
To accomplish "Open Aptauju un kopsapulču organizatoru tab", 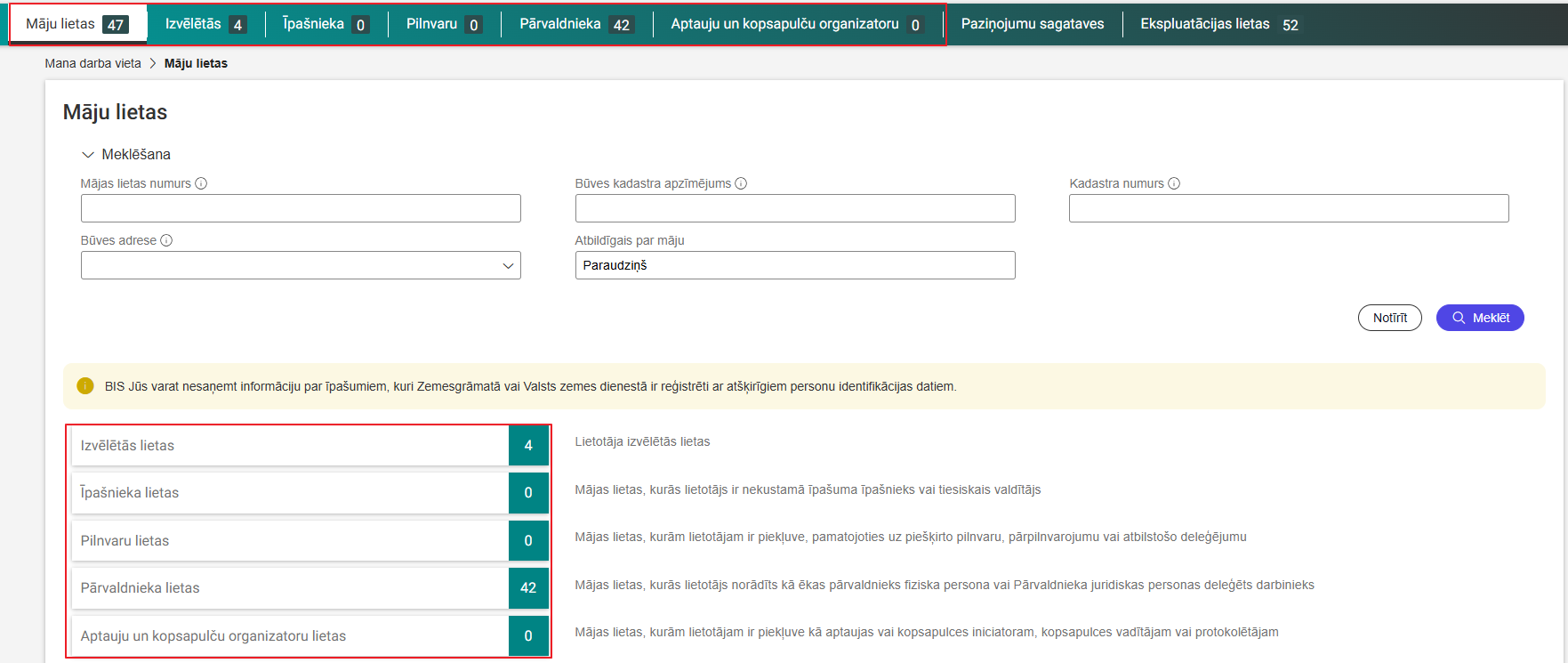I will click(796, 24).
